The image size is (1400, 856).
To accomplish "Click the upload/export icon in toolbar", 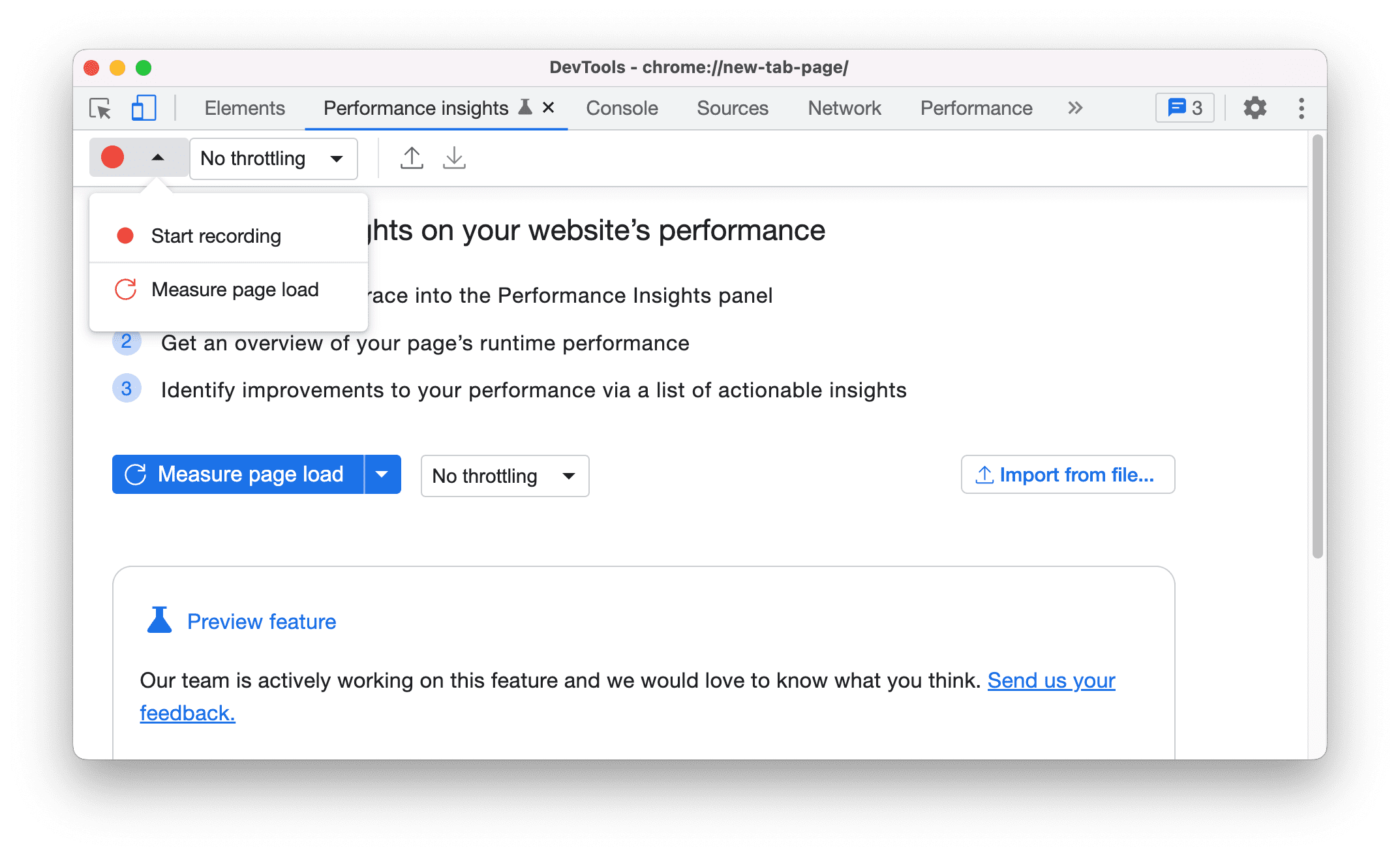I will coord(411,158).
